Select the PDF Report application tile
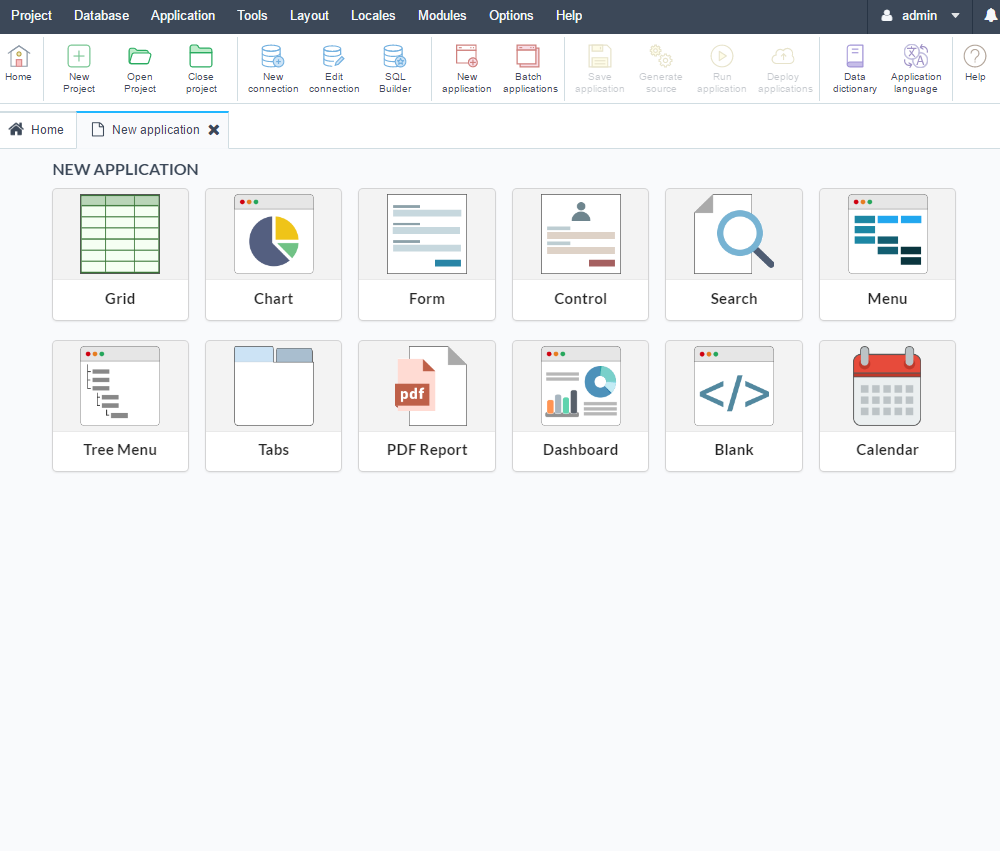 426,405
